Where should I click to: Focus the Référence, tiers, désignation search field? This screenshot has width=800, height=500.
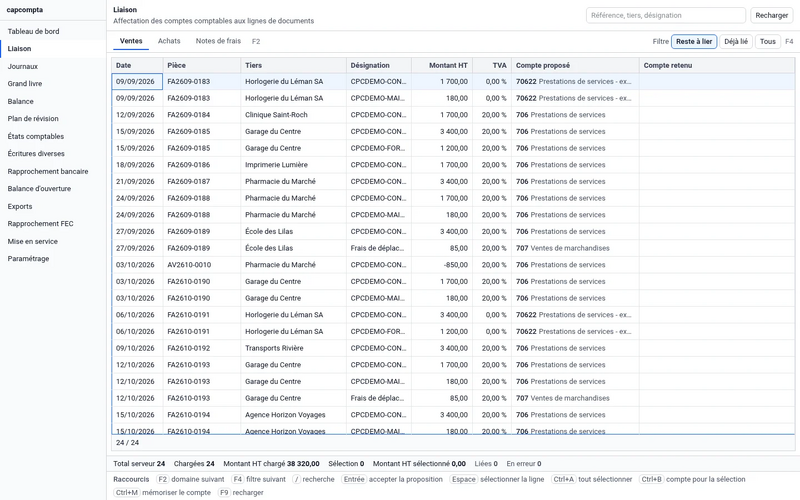665,15
